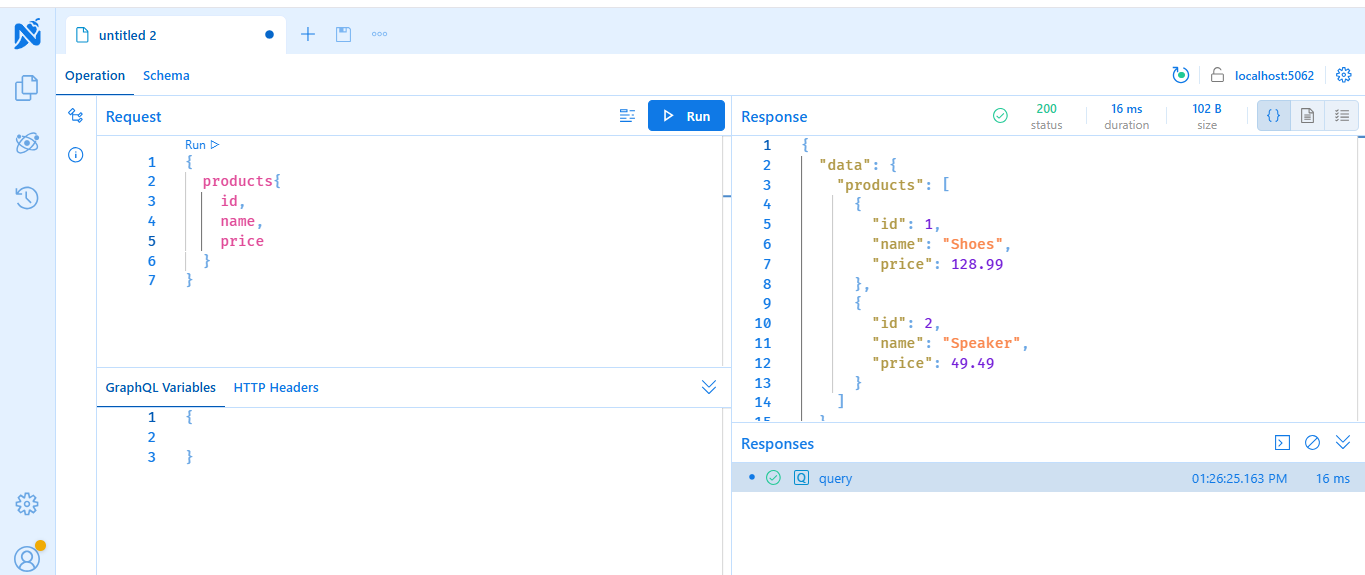Image resolution: width=1365 pixels, height=575 pixels.
Task: Click the products field in the query
Action: tap(238, 181)
